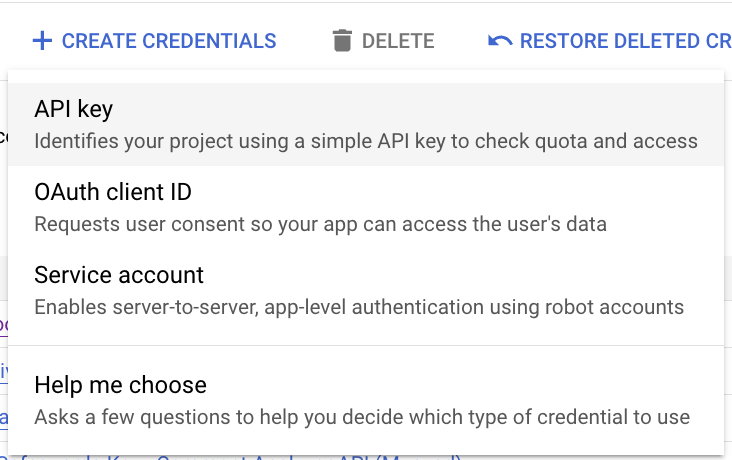The image size is (732, 460).
Task: Choose OAuth client ID from the menu
Action: point(366,207)
